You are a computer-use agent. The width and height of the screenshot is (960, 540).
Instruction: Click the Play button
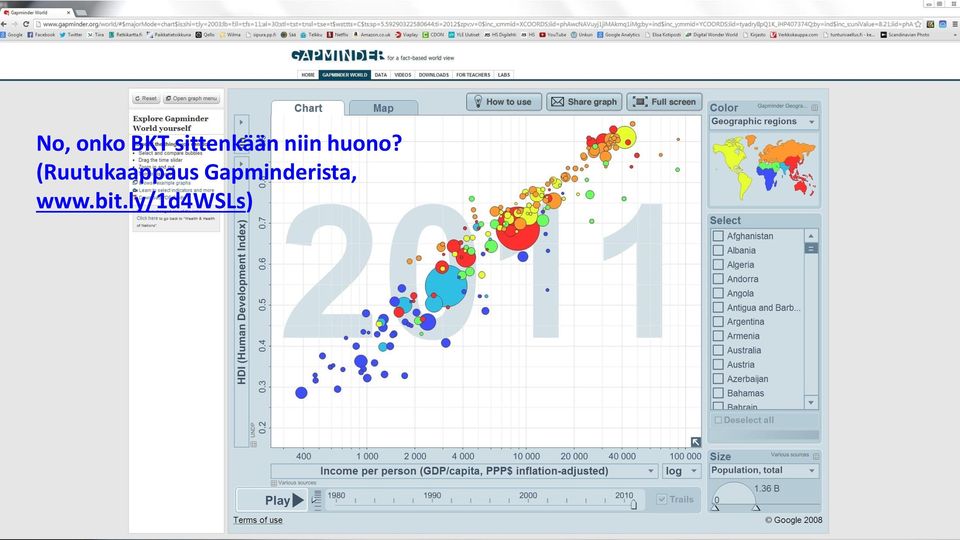point(273,500)
